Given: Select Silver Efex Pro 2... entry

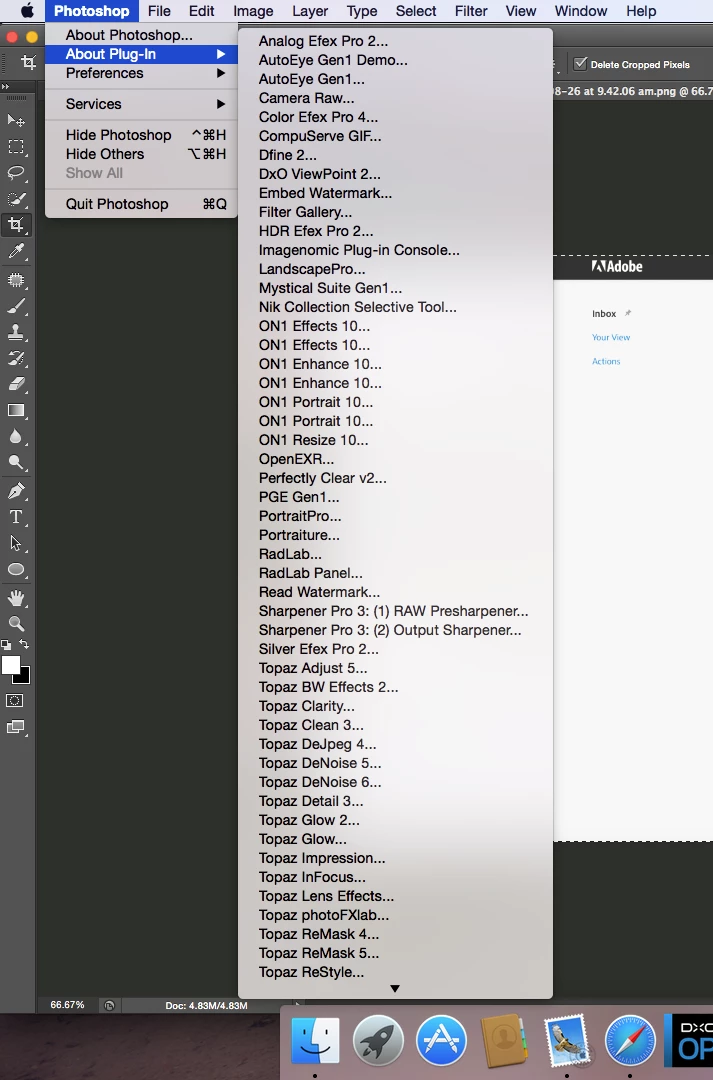Looking at the screenshot, I should pos(395,649).
